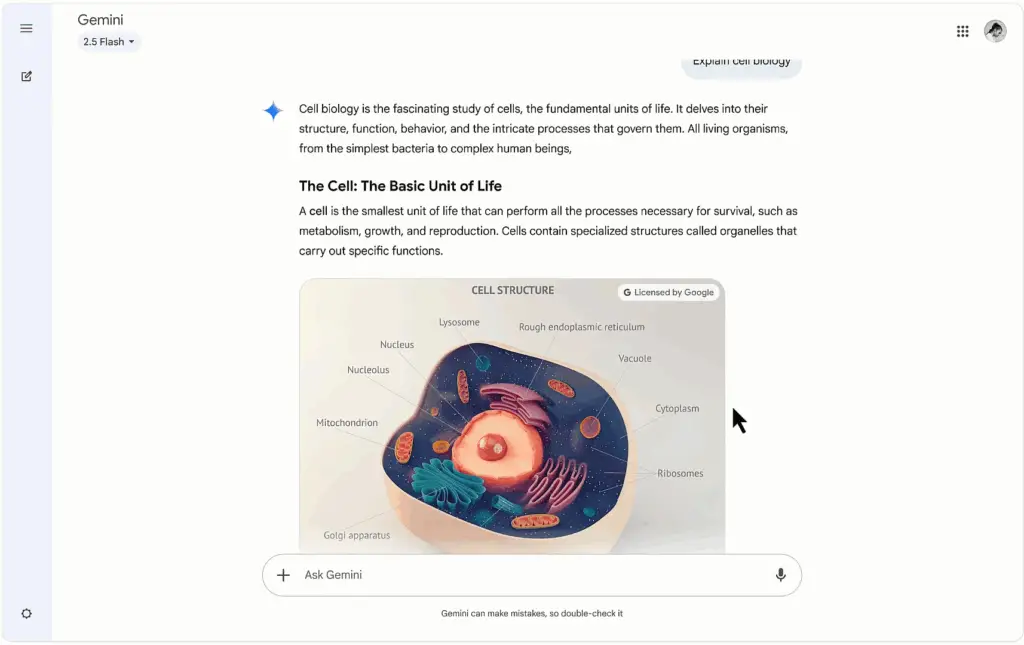This screenshot has height=645, width=1024.
Task: Open the hamburger main menu
Action: click(26, 28)
